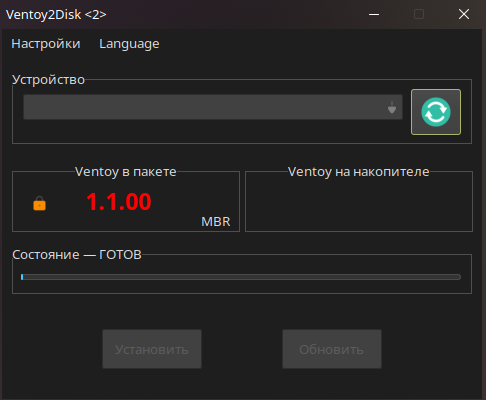Expand the Устройство device dropdown
Viewport: 486px width, 400px height.
(213, 107)
